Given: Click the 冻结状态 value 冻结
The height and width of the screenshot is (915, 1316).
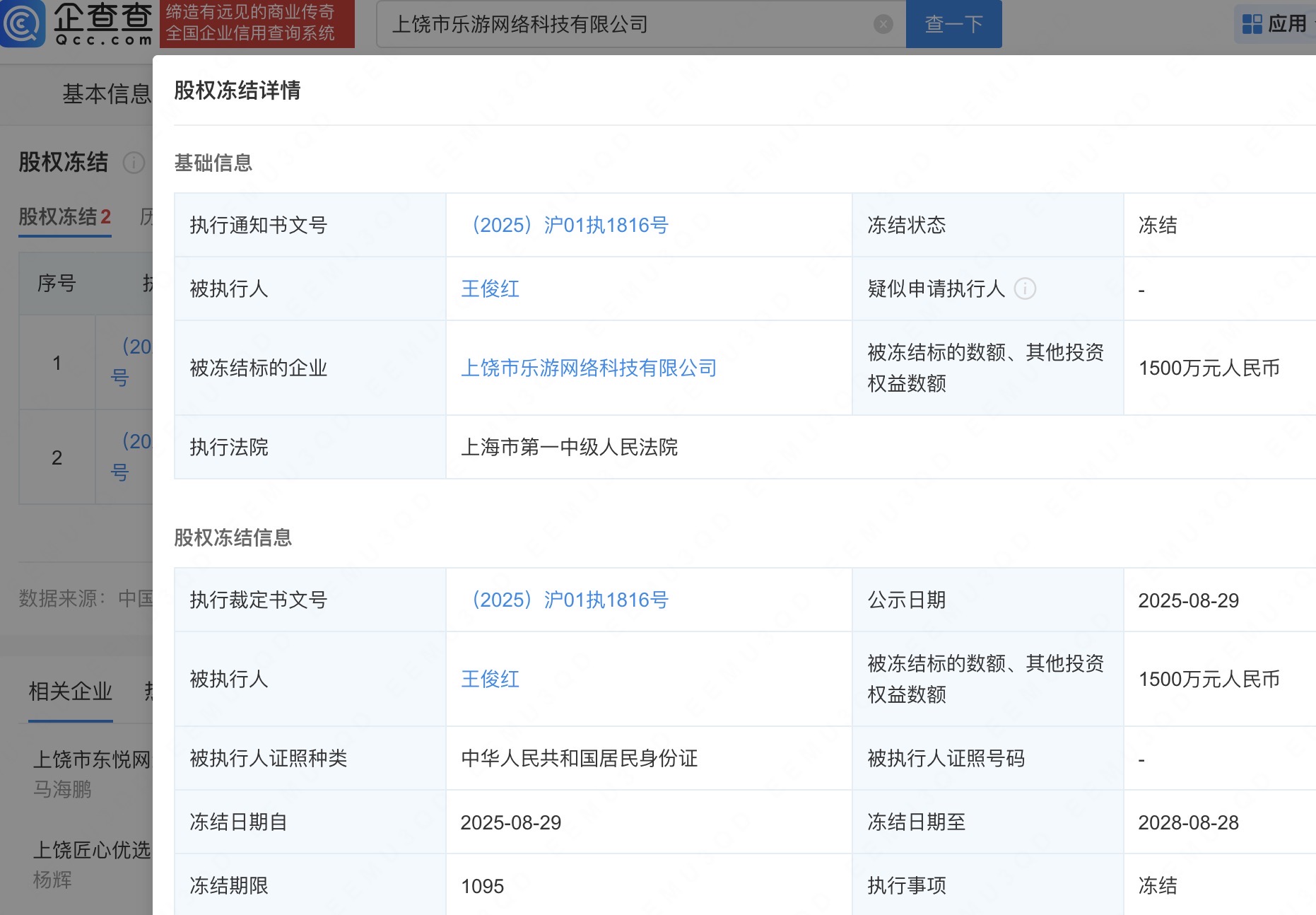Looking at the screenshot, I should (1158, 225).
